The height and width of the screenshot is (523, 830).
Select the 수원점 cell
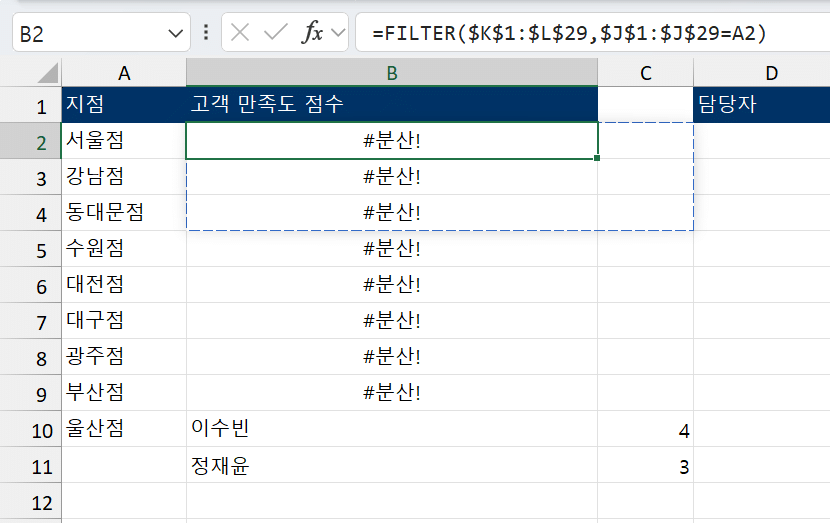click(x=124, y=249)
